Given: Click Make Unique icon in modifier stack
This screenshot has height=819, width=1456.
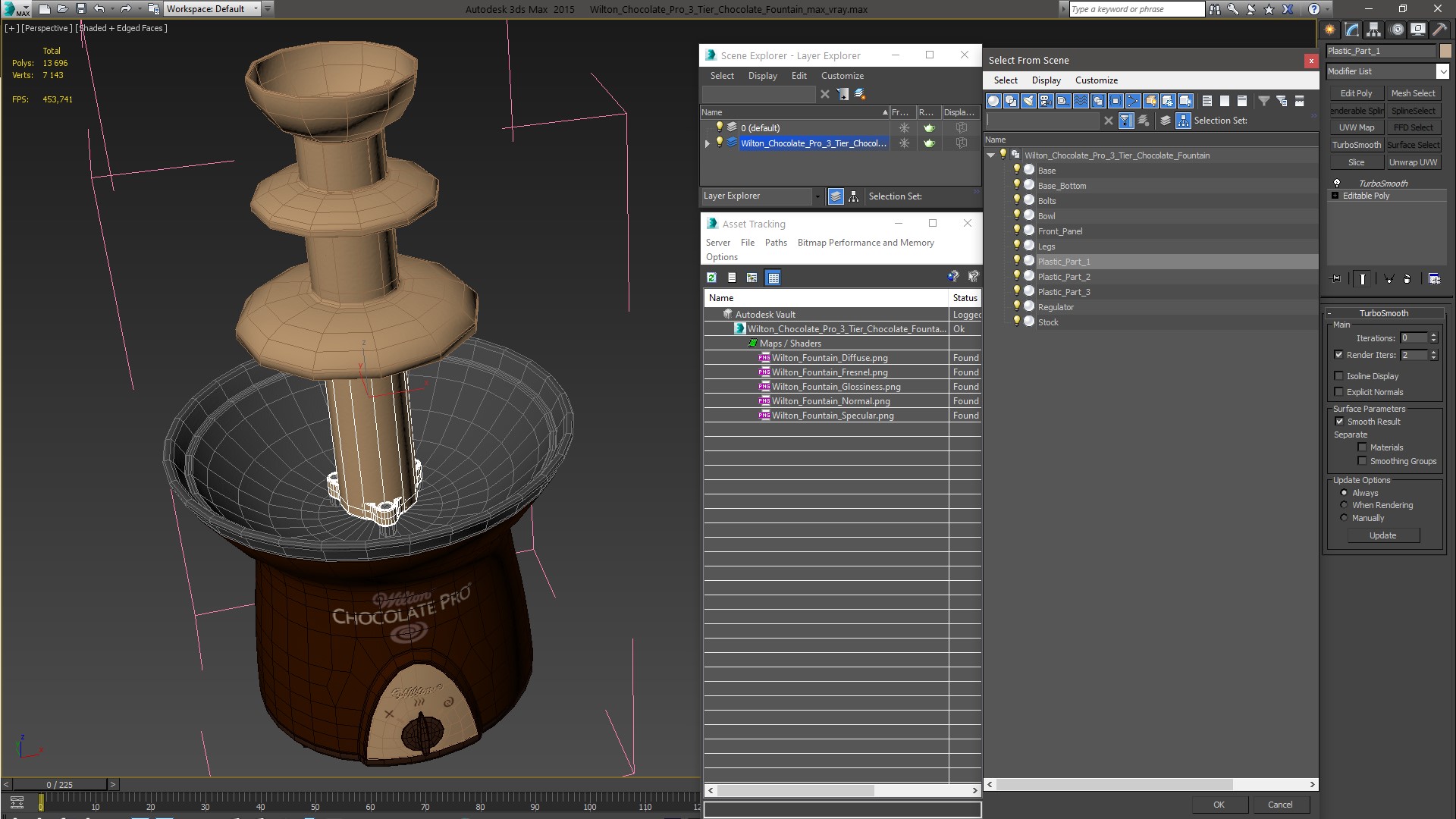Looking at the screenshot, I should tap(1389, 279).
